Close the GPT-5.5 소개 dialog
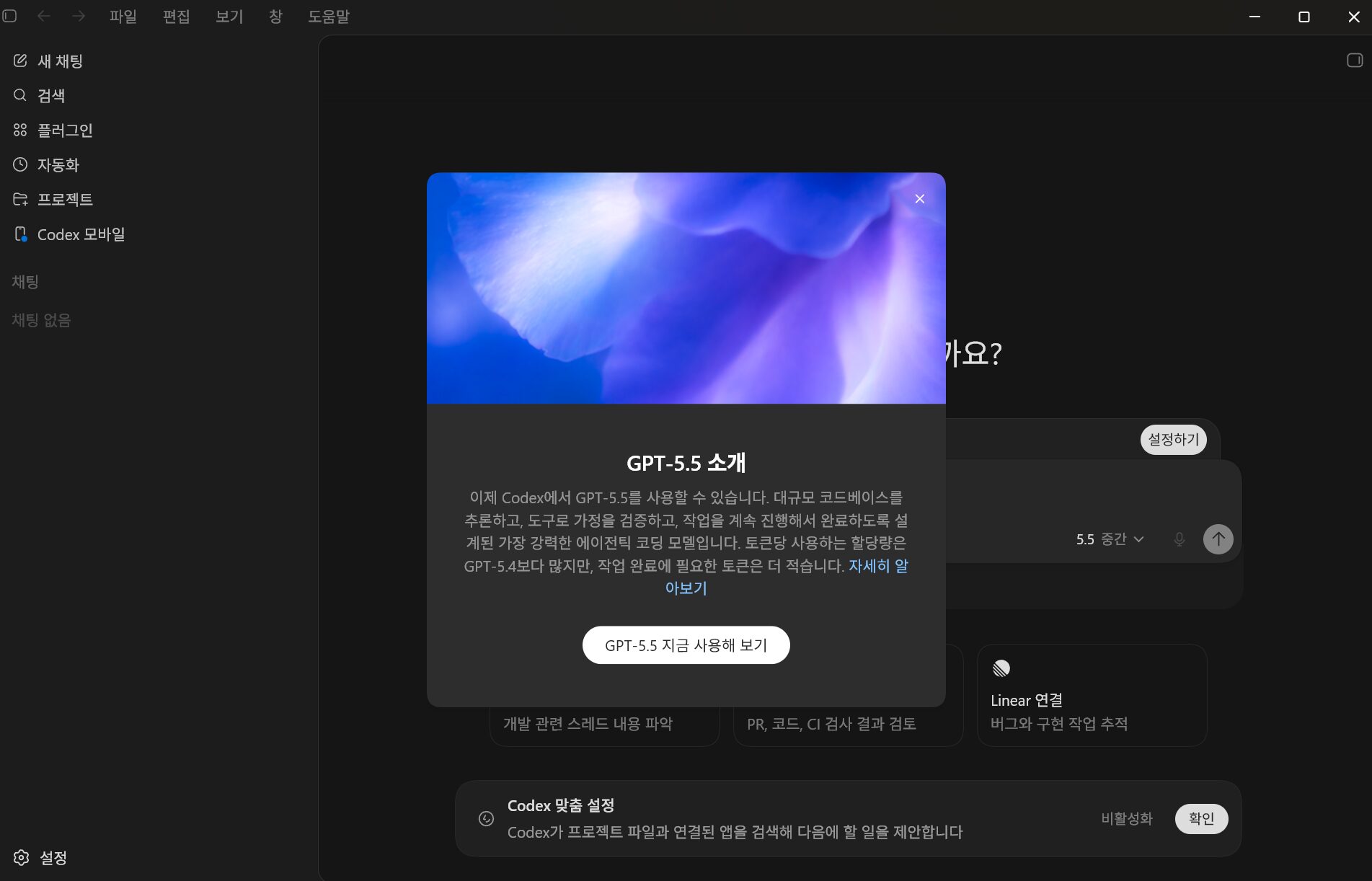 (x=919, y=199)
